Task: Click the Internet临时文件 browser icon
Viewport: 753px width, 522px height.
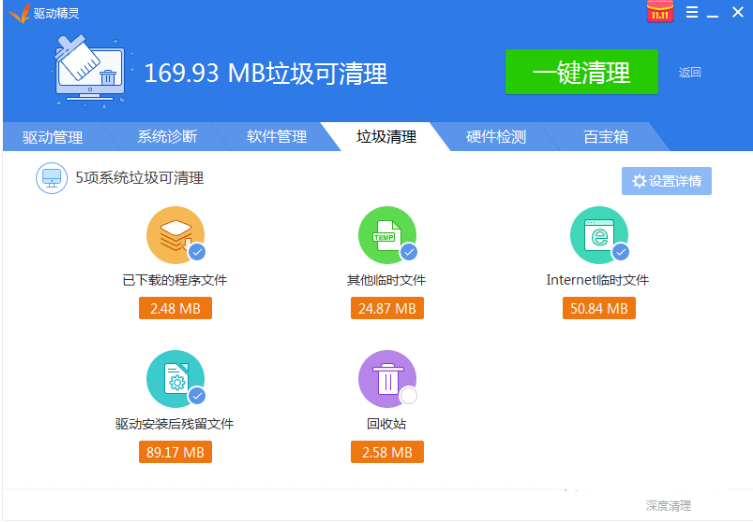Action: pyautogui.click(x=599, y=235)
